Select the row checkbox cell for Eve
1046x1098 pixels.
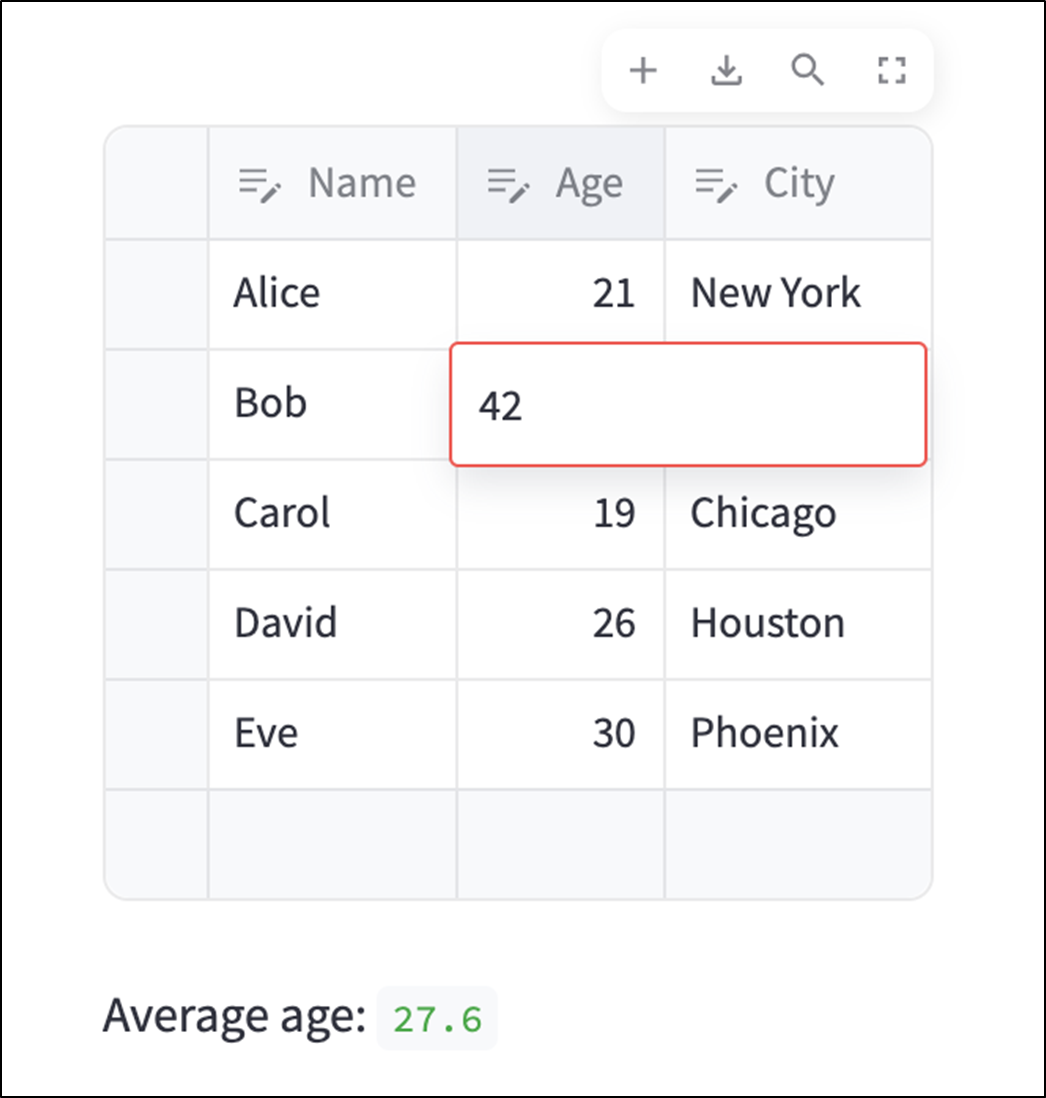click(157, 734)
